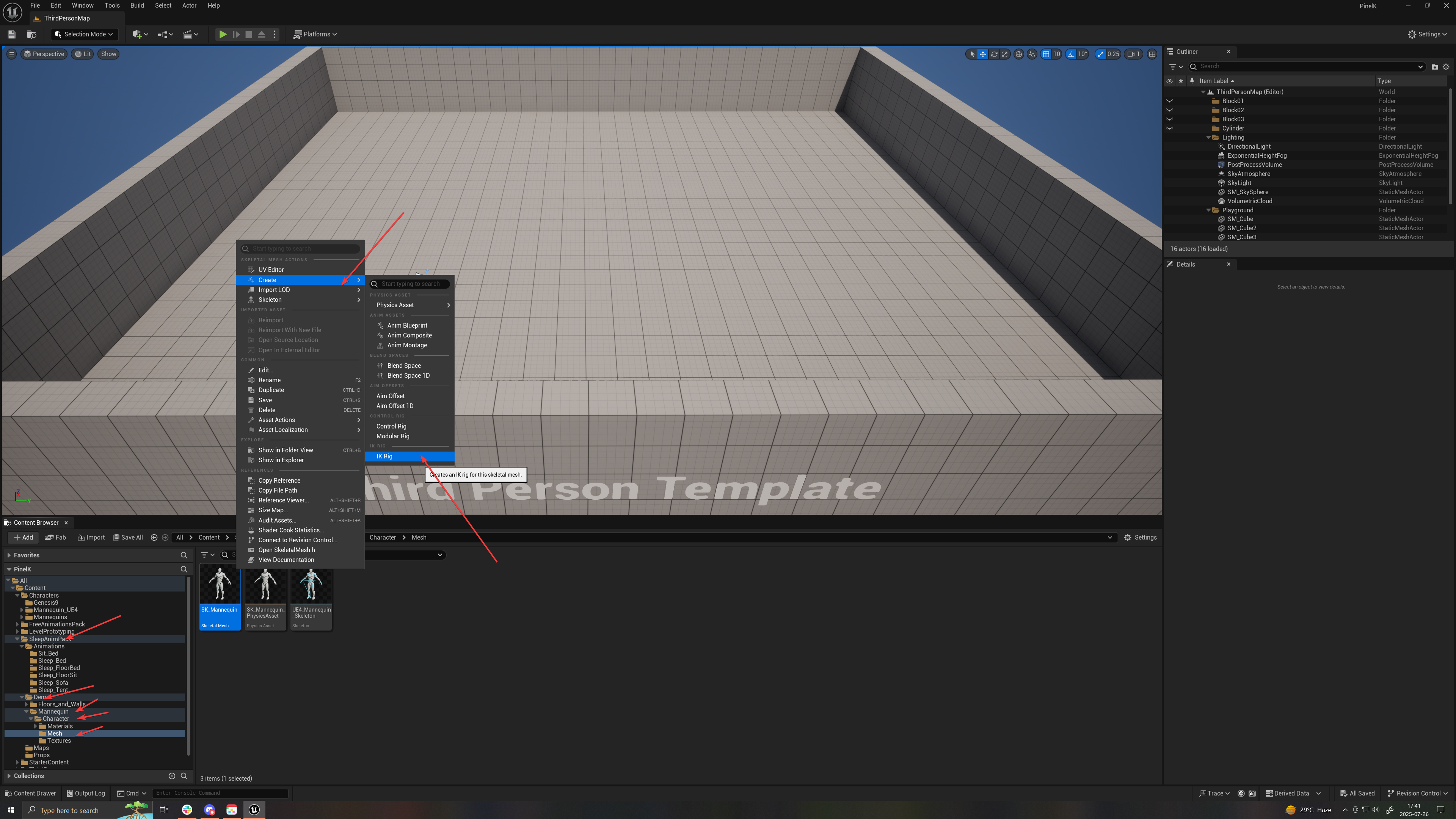Open the Selection Mode dropdown
Viewport: 1456px width, 819px height.
click(85, 35)
